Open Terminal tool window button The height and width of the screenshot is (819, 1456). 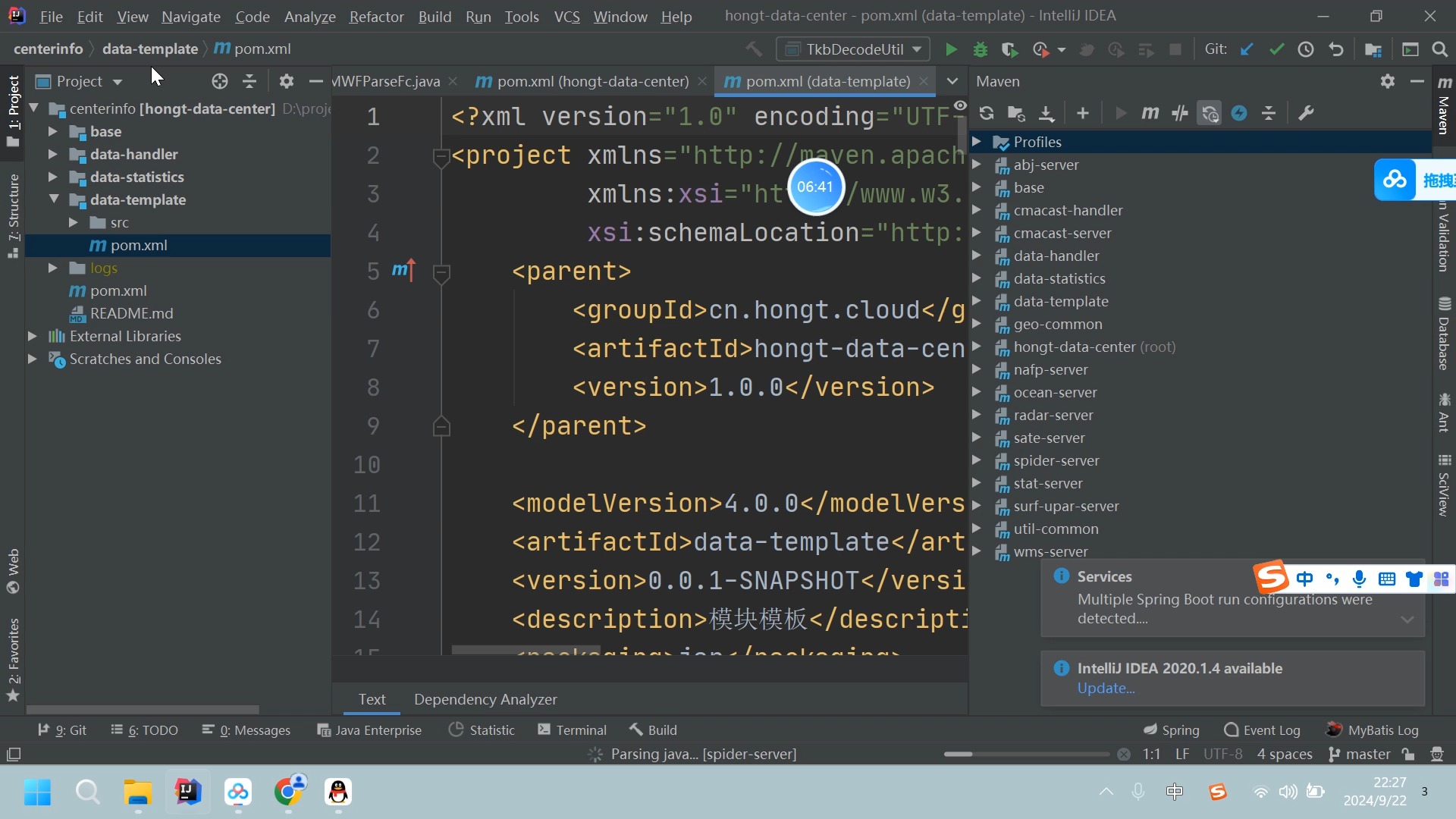573,730
